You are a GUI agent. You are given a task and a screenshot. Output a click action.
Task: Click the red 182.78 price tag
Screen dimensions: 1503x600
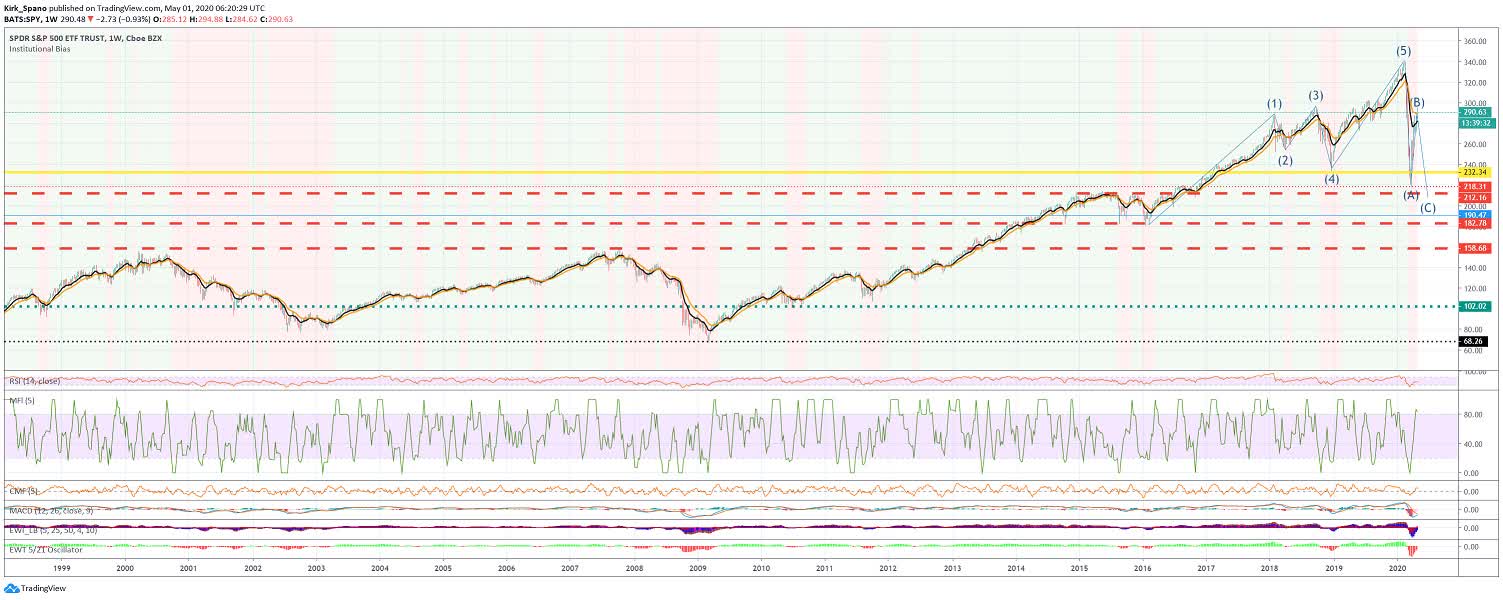click(x=1477, y=224)
